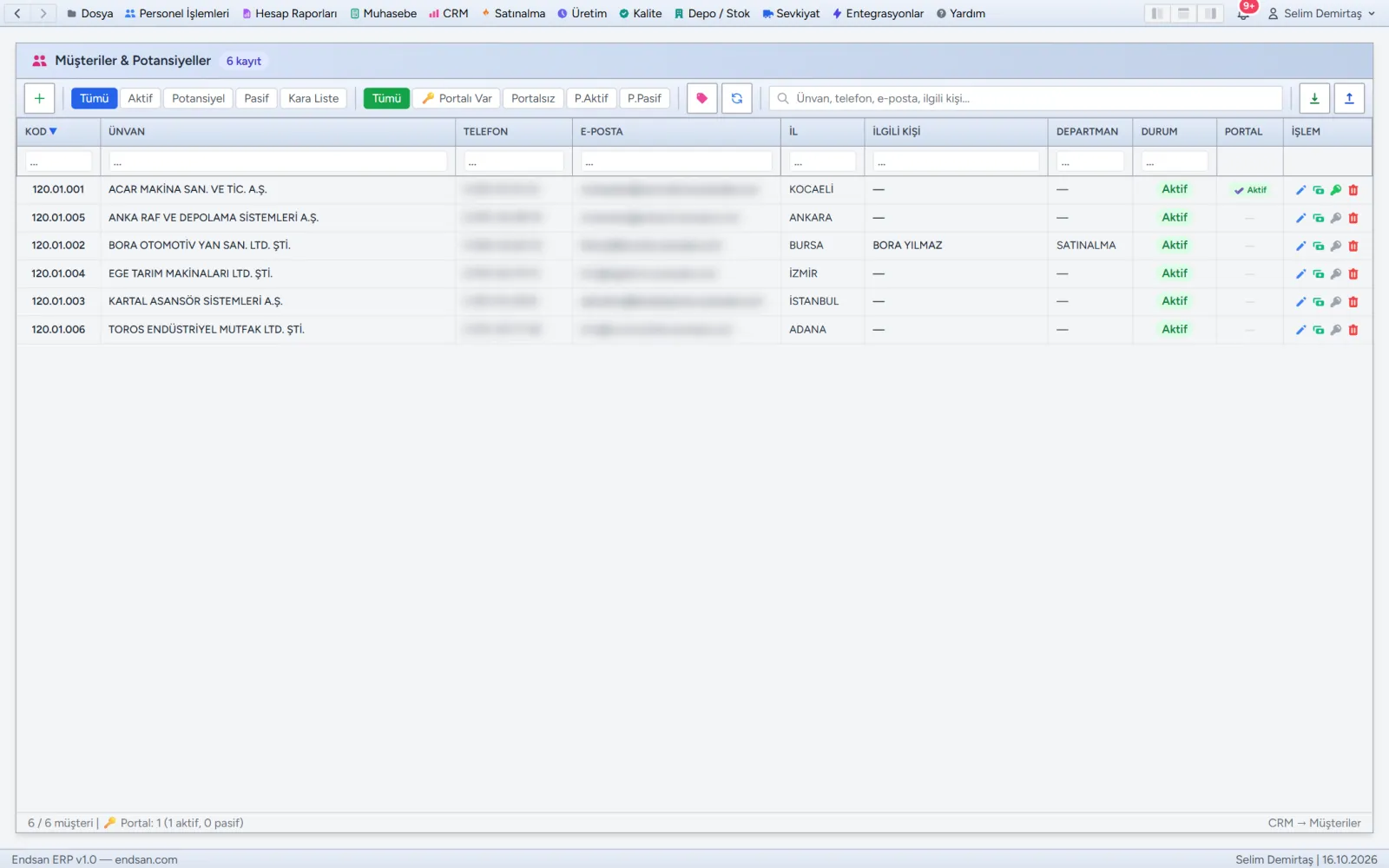Show Kara Liste customers
1389x868 pixels.
(313, 98)
